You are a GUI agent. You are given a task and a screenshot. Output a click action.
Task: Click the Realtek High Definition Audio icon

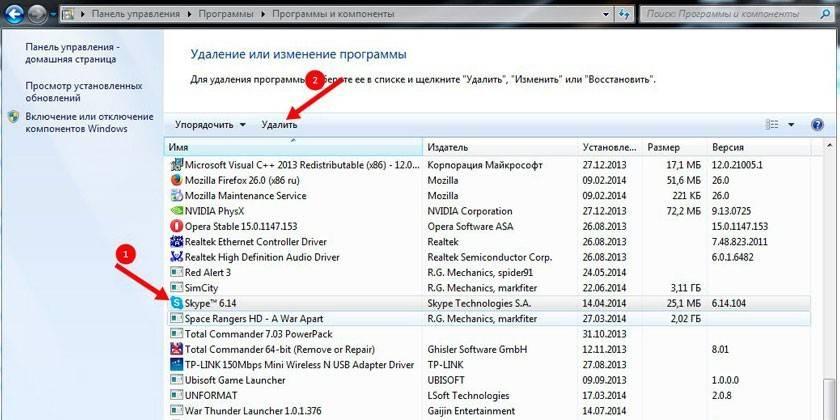click(x=177, y=256)
